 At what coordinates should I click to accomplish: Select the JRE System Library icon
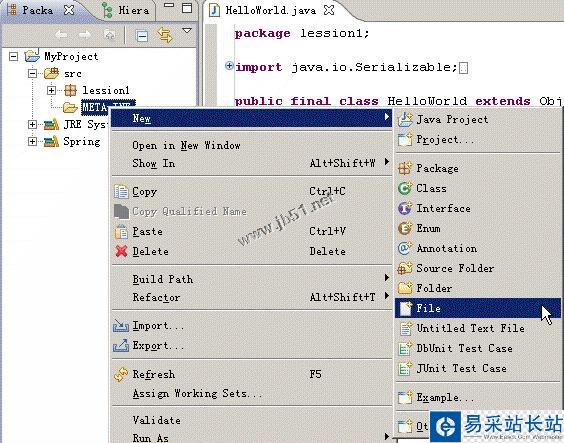point(51,124)
